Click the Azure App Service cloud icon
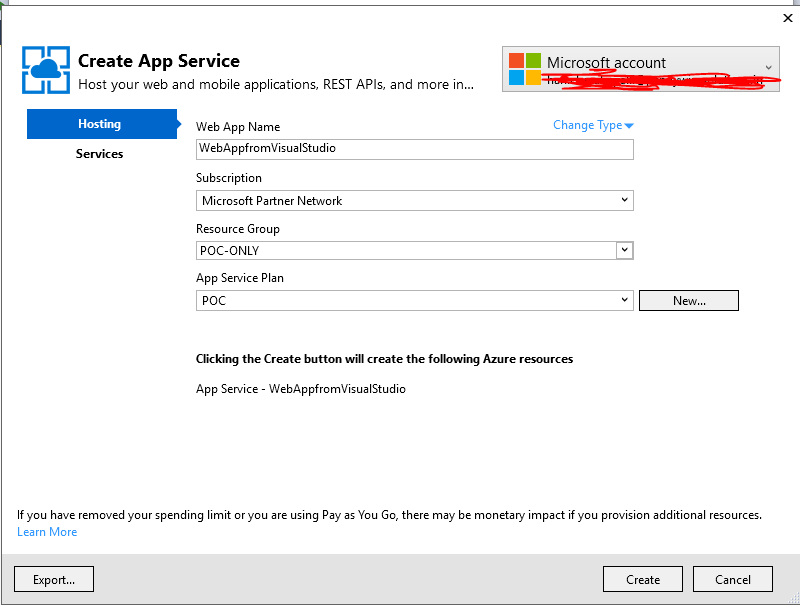Viewport: 800px width, 605px height. (x=46, y=70)
